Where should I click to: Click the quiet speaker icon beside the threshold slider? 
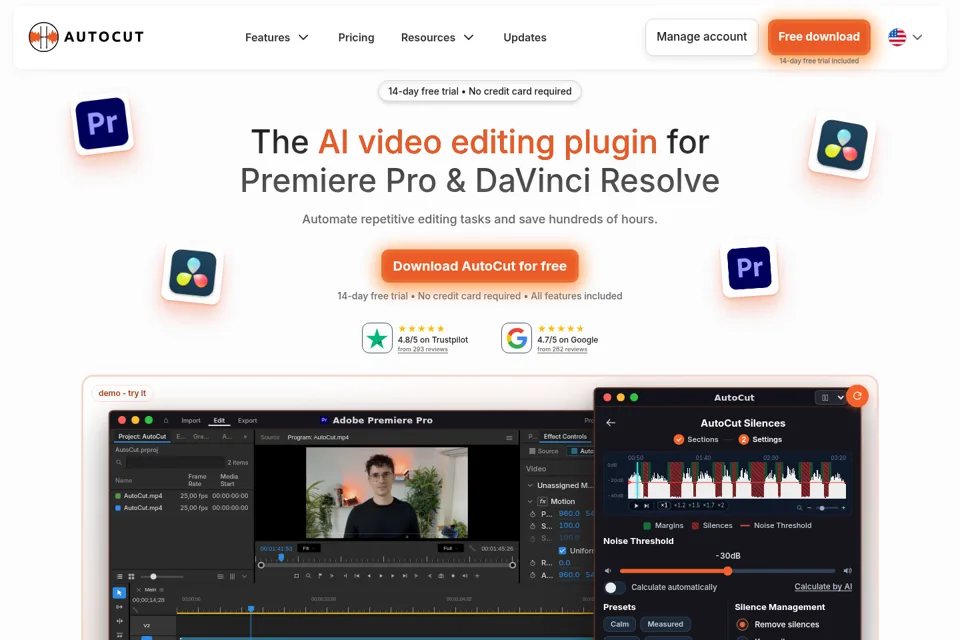[608, 571]
